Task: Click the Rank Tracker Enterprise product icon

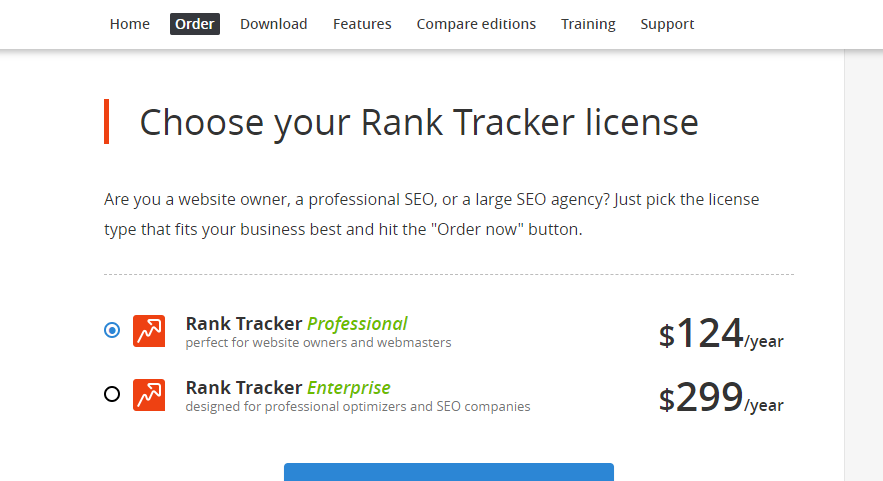Action: tap(149, 395)
